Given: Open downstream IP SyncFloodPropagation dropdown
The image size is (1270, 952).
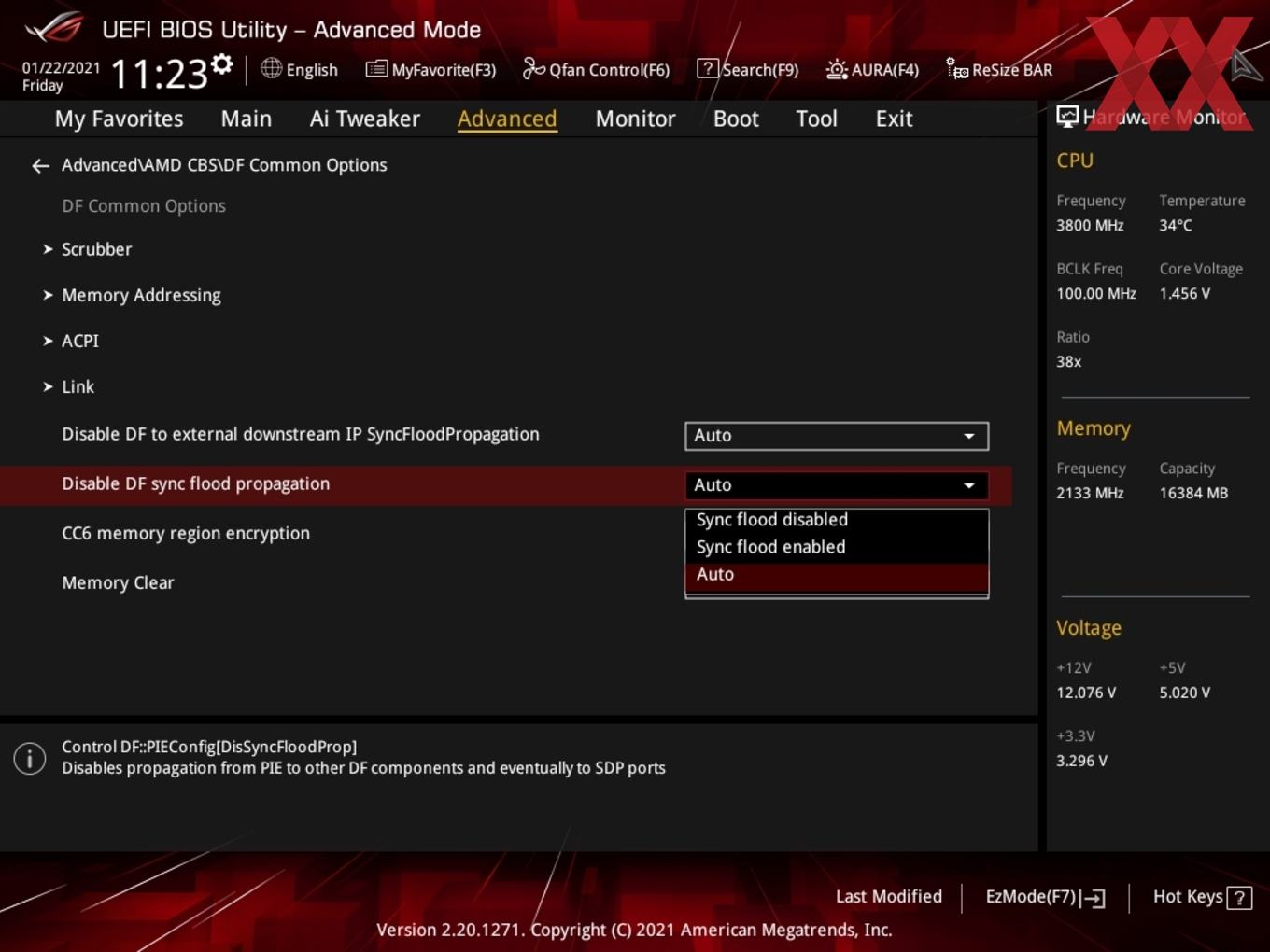Looking at the screenshot, I should 837,436.
